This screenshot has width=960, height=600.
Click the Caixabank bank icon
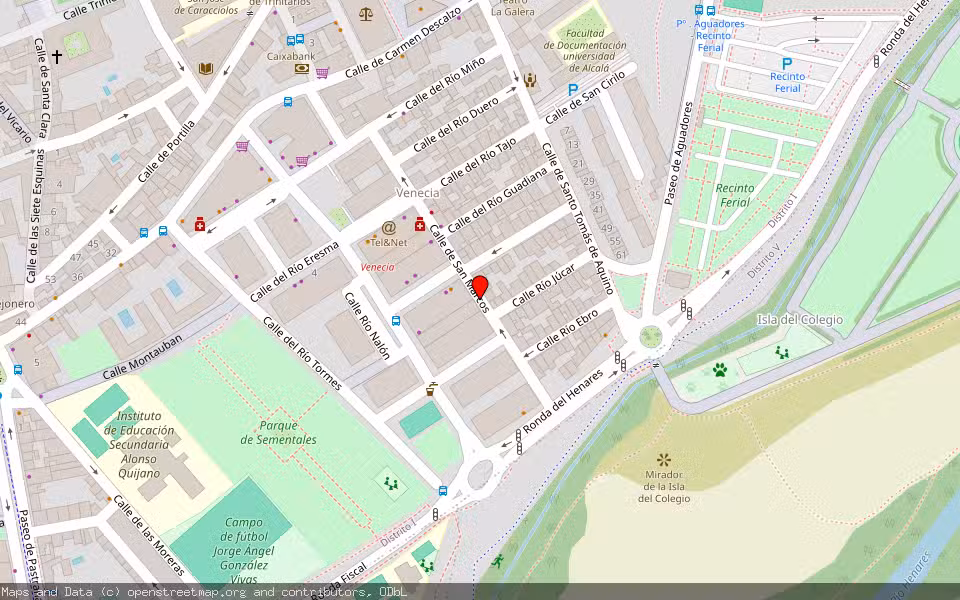point(301,69)
